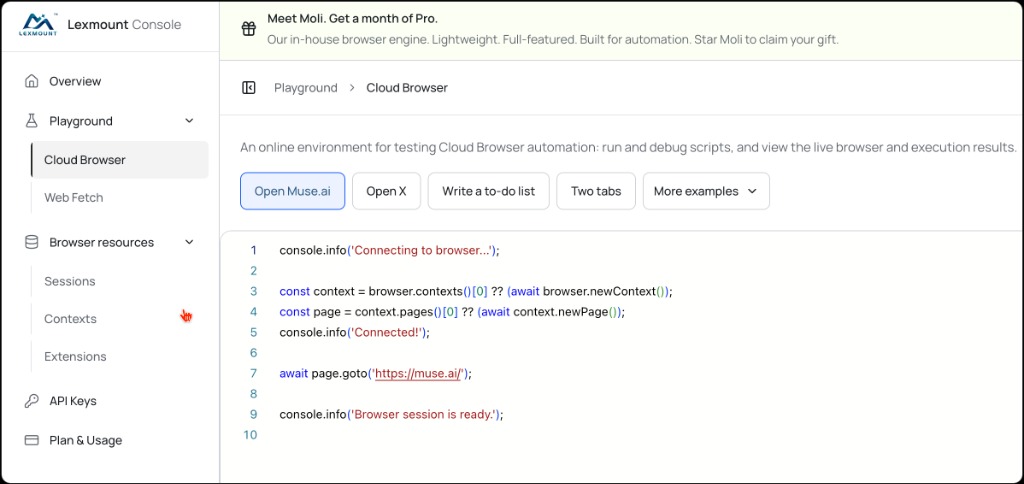1024x484 pixels.
Task: Open the Overview page
Action: [75, 81]
